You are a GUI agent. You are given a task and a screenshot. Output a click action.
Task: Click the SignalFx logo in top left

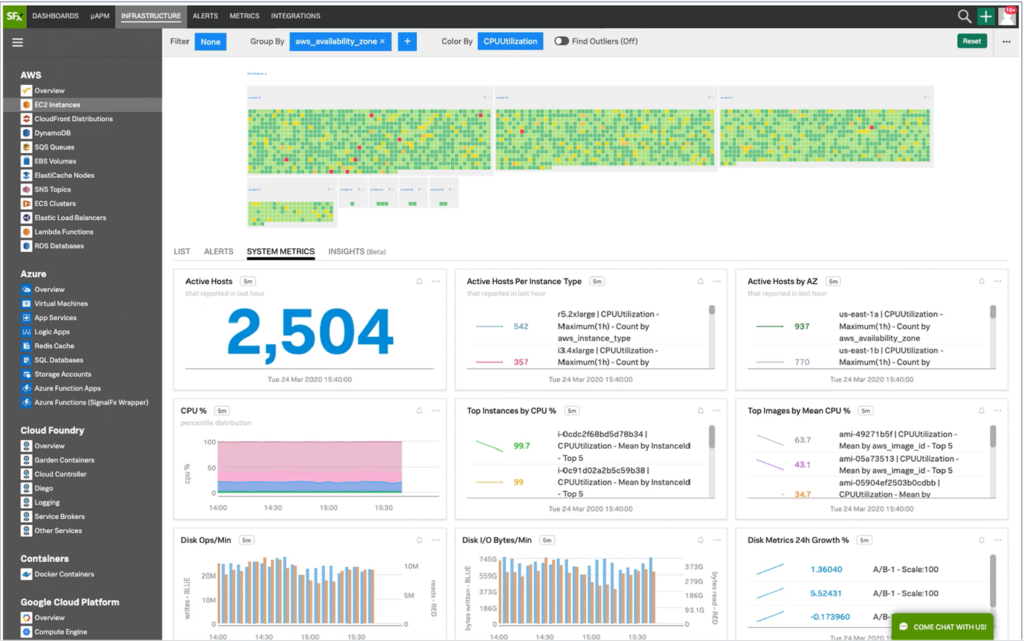[16, 15]
